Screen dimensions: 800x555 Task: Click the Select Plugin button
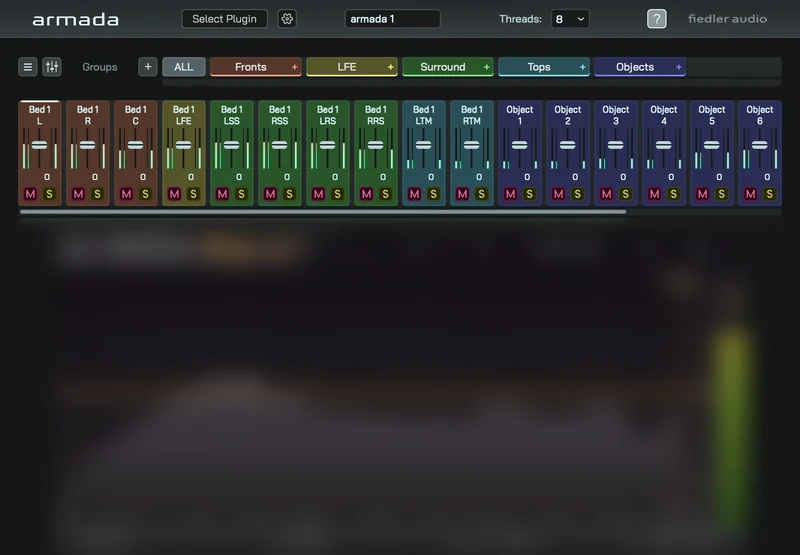click(x=224, y=19)
